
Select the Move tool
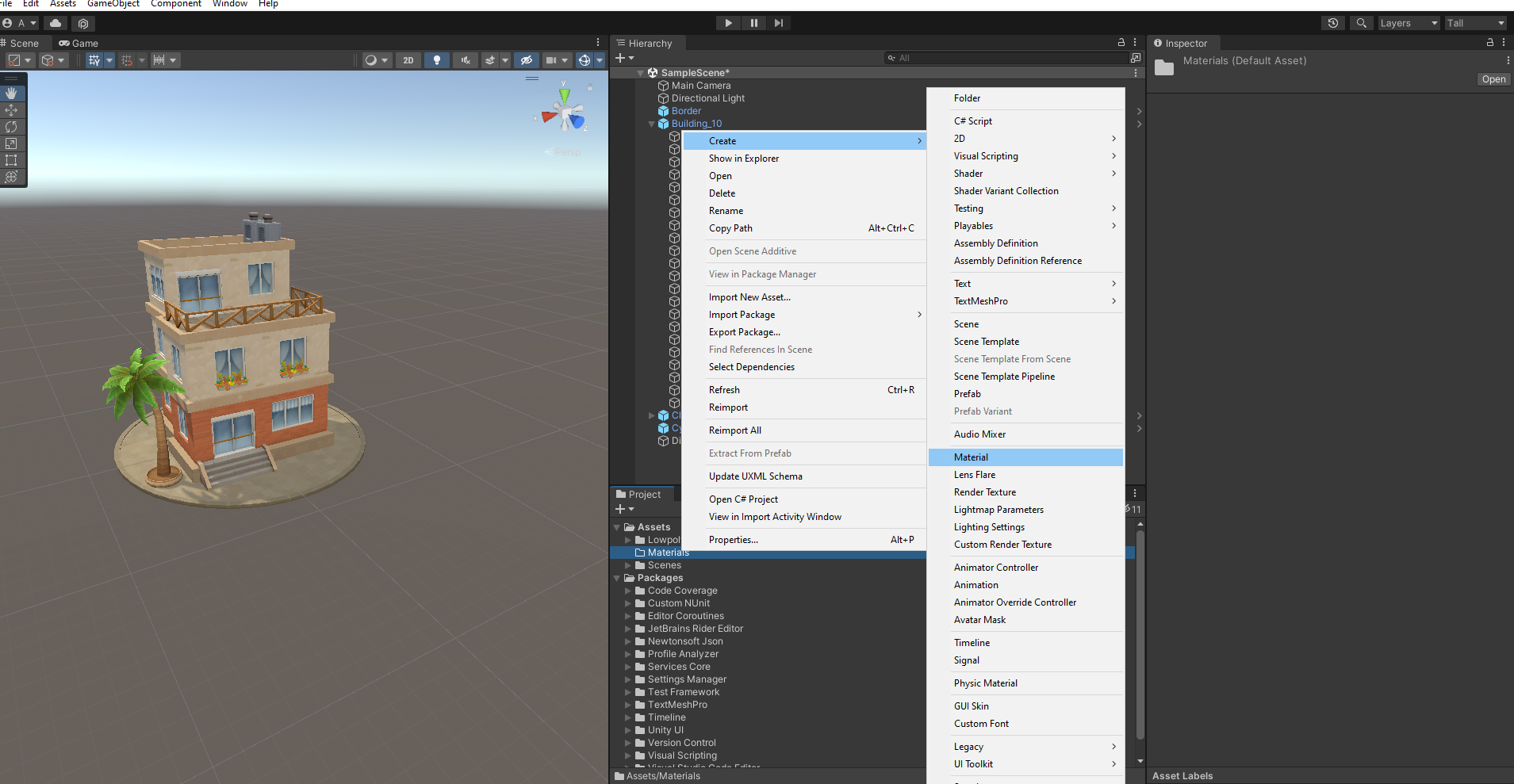(x=11, y=110)
